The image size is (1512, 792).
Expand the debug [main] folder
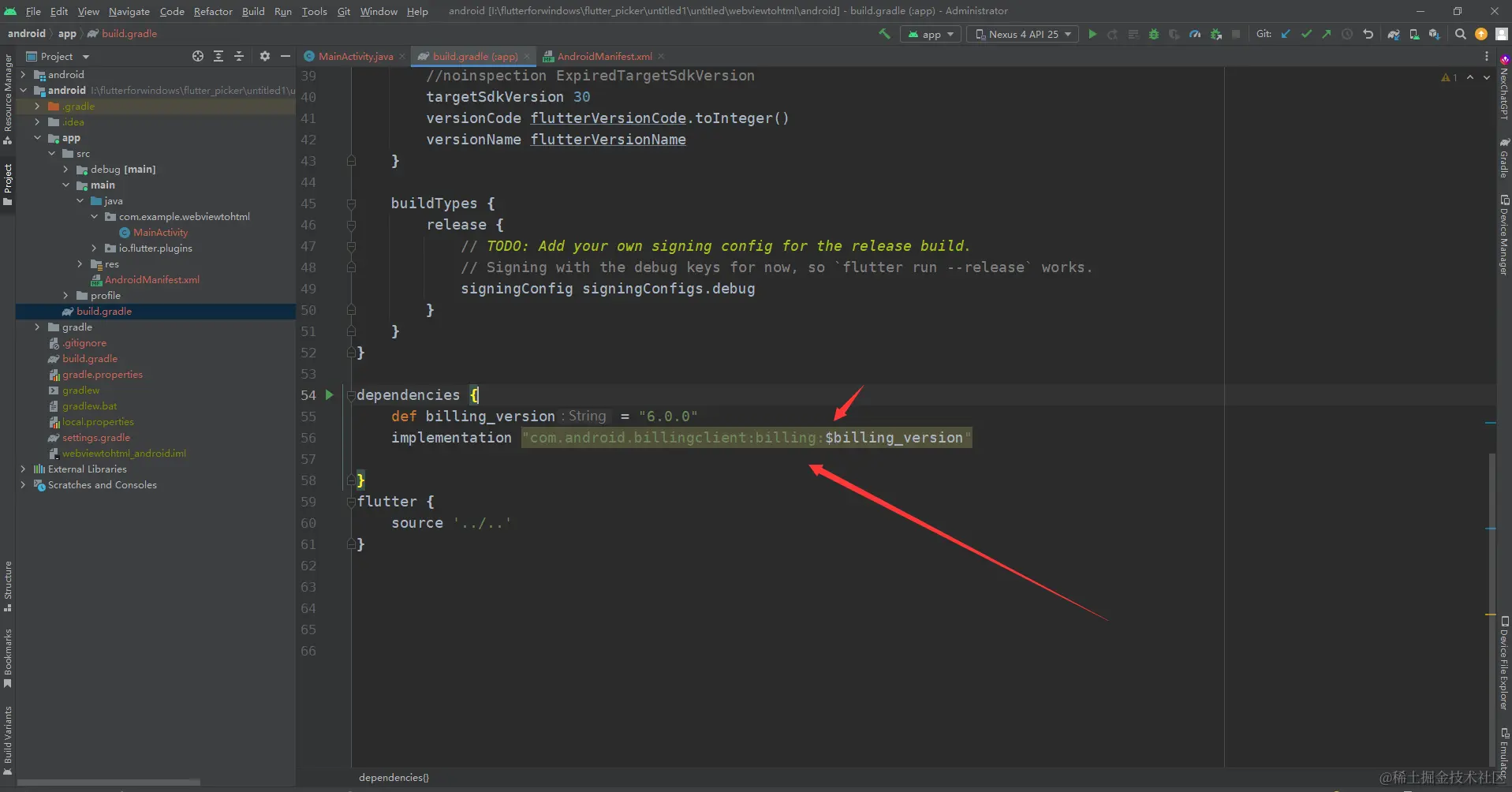point(65,169)
